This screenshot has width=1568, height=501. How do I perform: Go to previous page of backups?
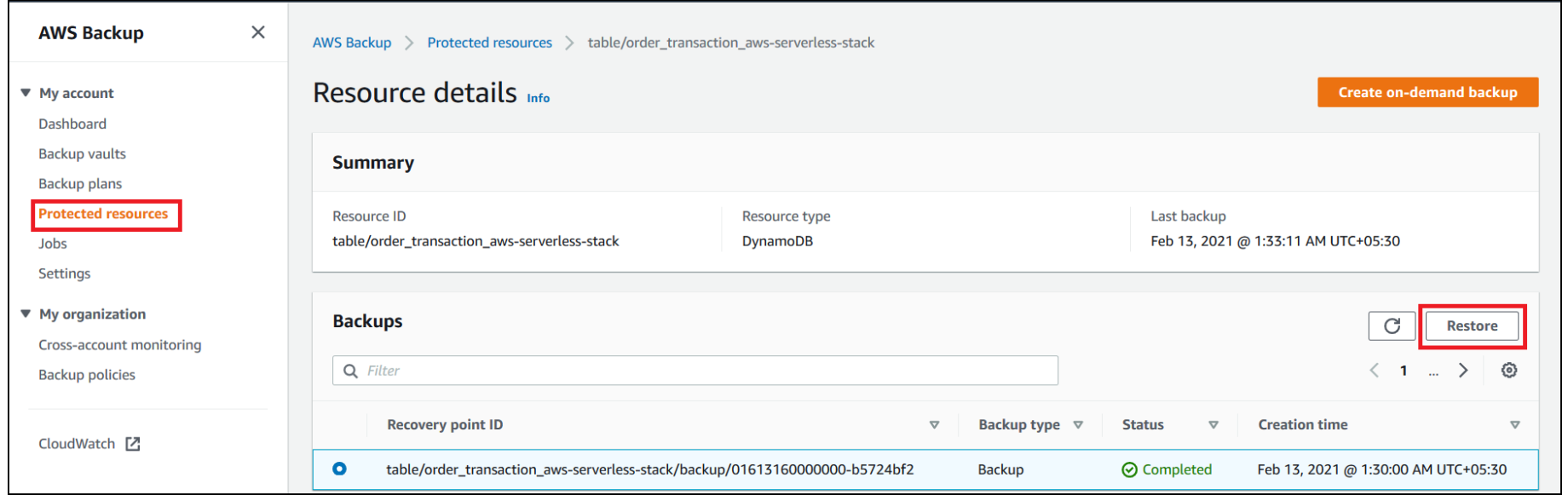[x=1374, y=371]
